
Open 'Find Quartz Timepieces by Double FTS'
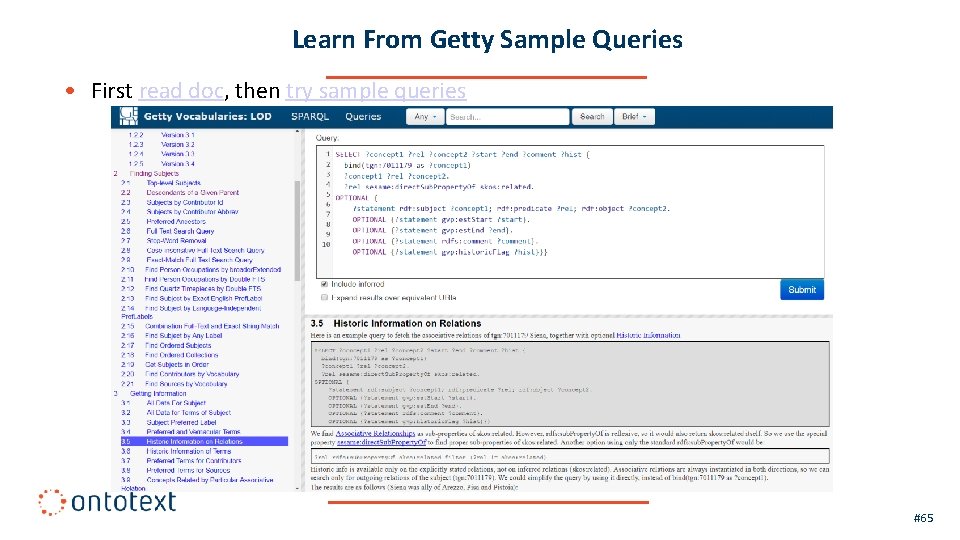pos(203,289)
